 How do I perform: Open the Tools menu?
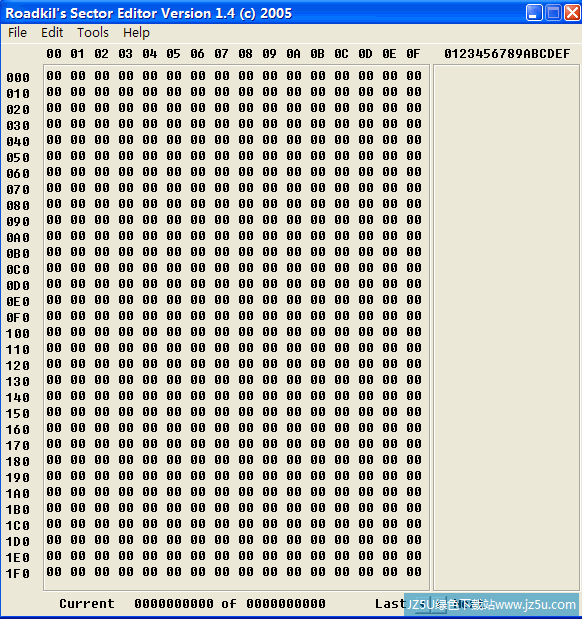point(93,32)
